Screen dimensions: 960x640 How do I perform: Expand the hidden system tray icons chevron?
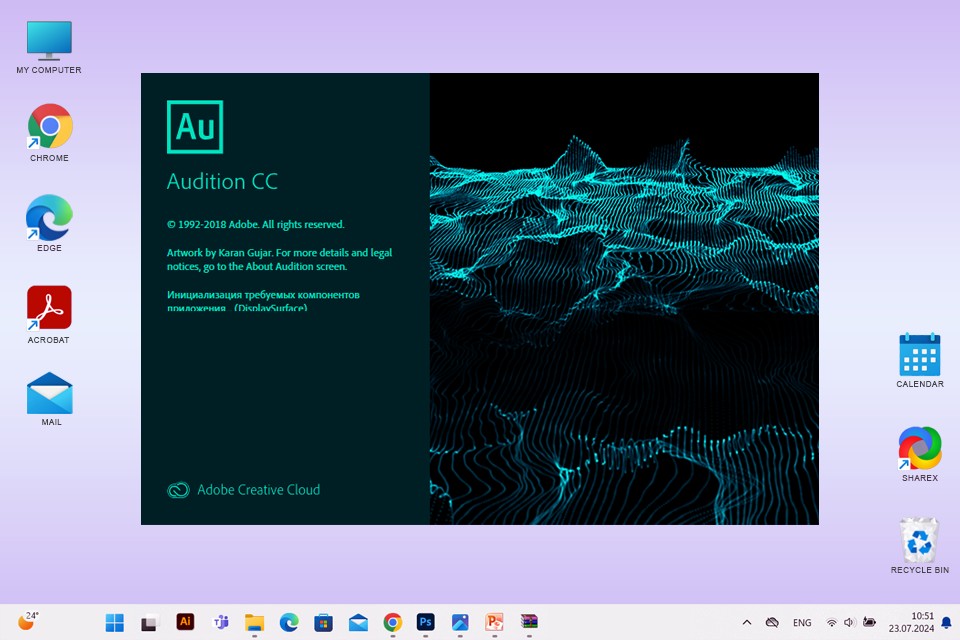746,622
